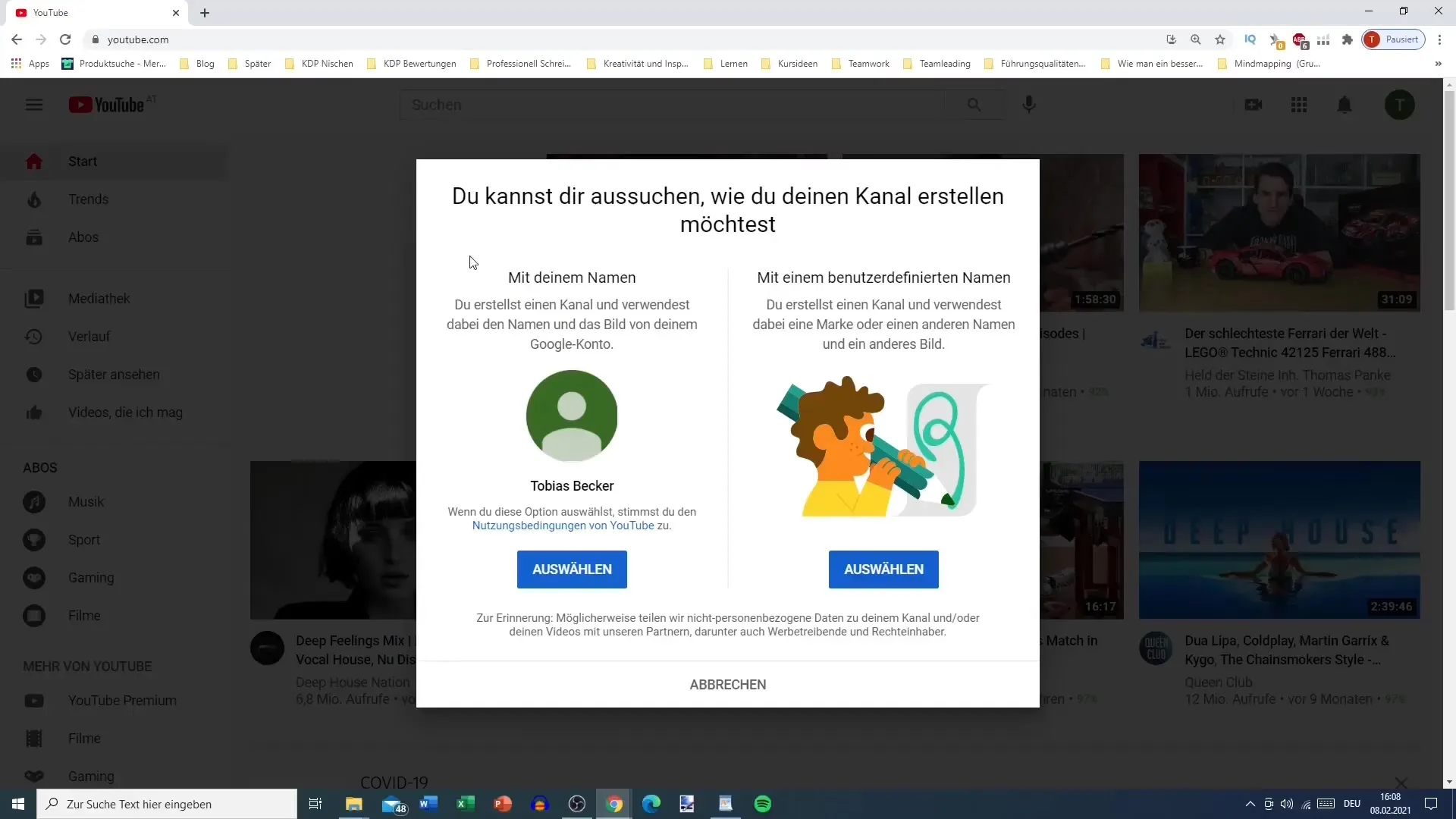This screenshot has width=1456, height=819.
Task: Click the Videos die ich mag icon
Action: pyautogui.click(x=33, y=412)
